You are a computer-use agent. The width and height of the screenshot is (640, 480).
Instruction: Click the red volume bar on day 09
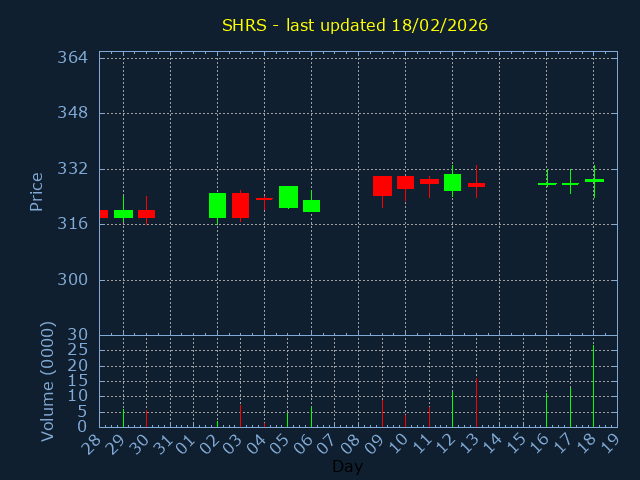382,413
